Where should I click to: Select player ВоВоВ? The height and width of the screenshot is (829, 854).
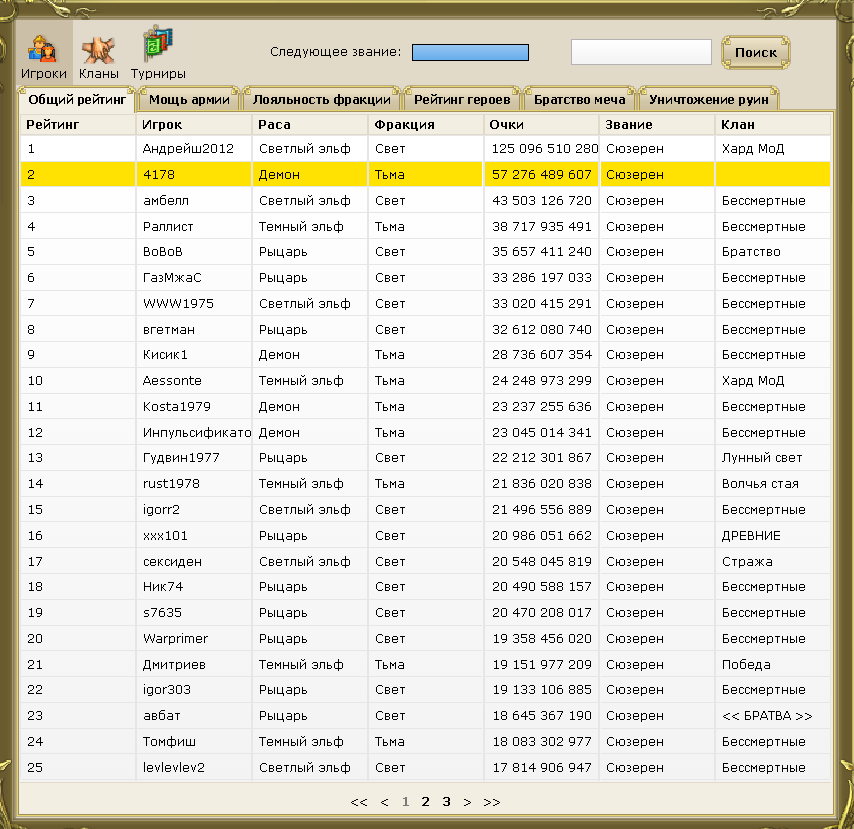click(162, 252)
